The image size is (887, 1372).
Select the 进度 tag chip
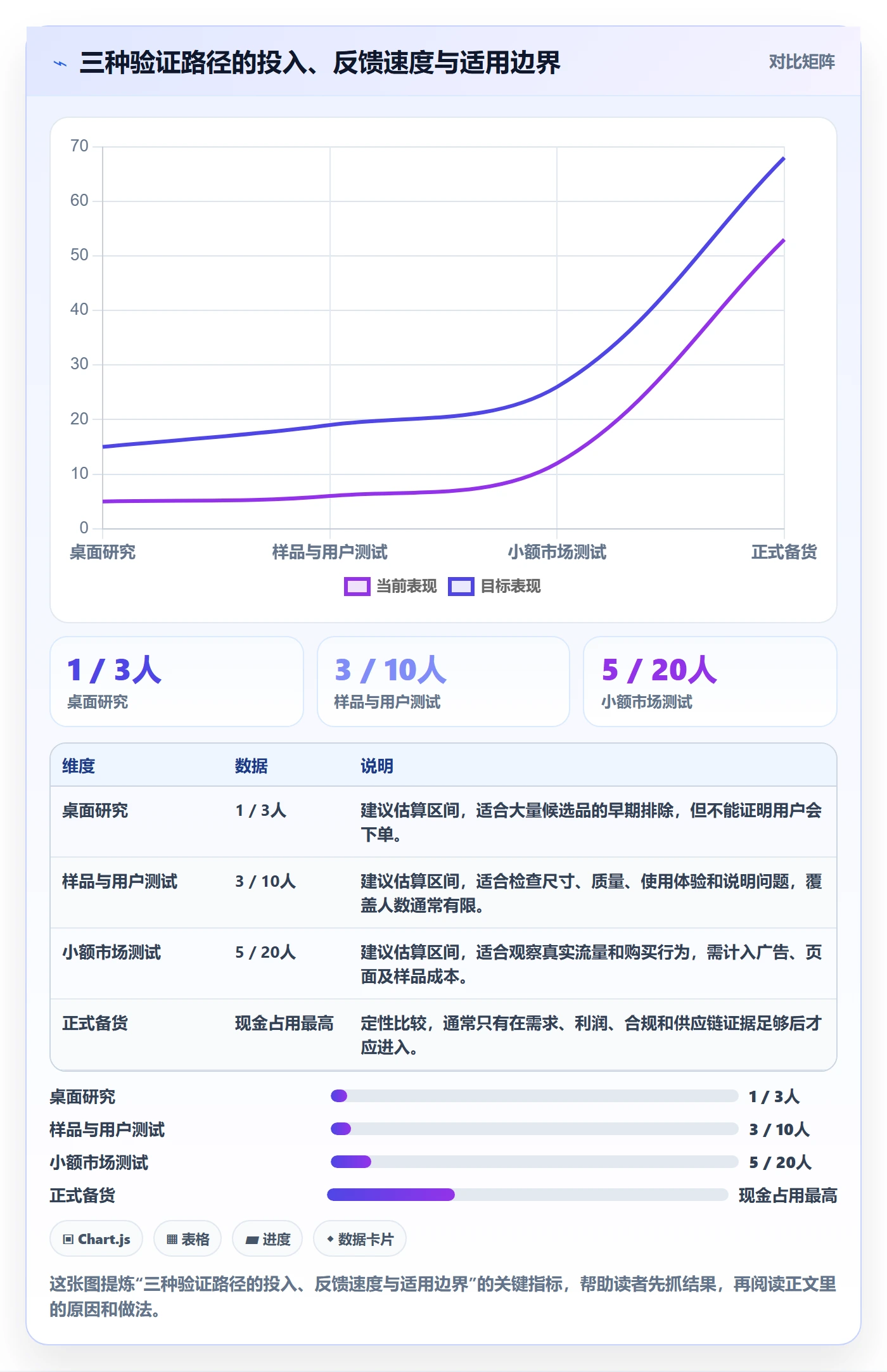(x=267, y=1238)
